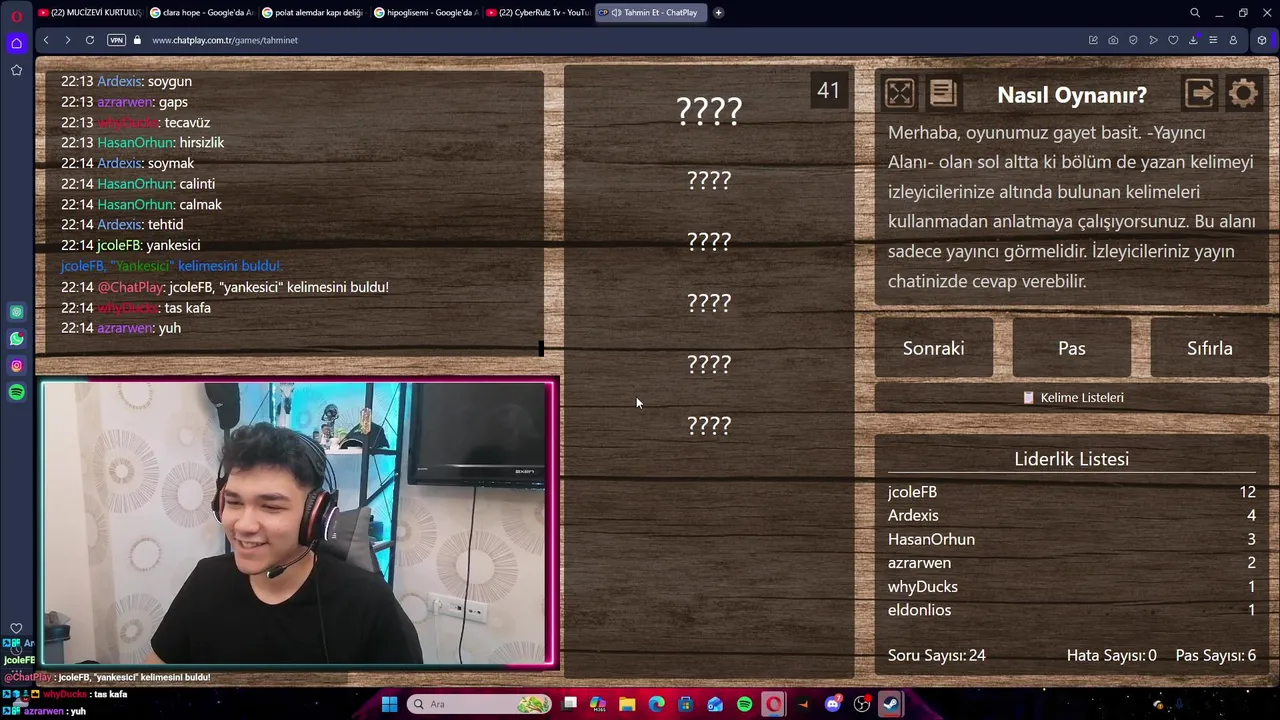
Task: Switch to CyberRulz Tv YouTube tab
Action: pos(538,13)
